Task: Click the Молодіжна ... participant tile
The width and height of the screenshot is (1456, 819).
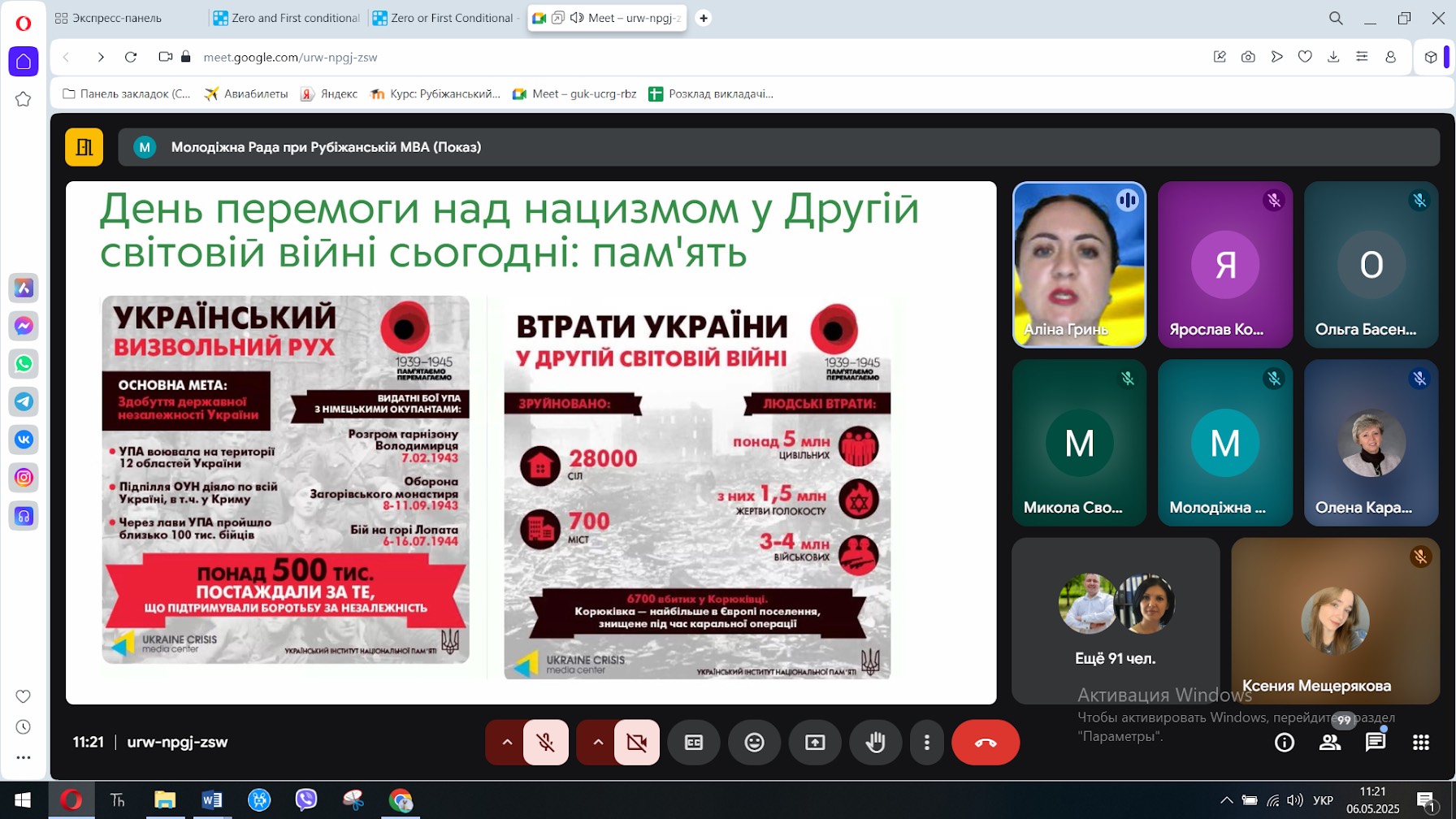Action: (x=1225, y=443)
